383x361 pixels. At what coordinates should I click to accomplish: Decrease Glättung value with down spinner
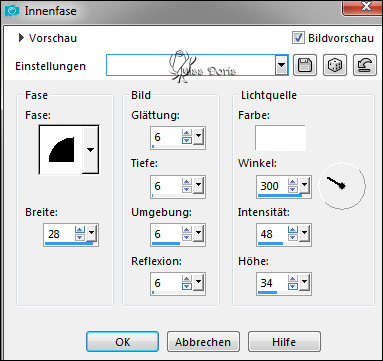click(187, 140)
